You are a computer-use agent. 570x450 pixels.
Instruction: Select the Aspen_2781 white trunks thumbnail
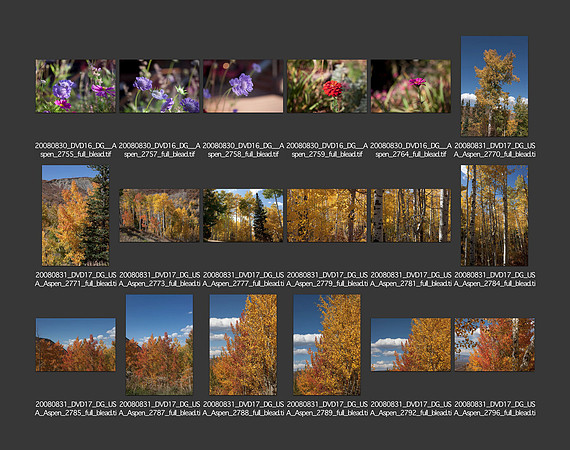pyautogui.click(x=411, y=216)
